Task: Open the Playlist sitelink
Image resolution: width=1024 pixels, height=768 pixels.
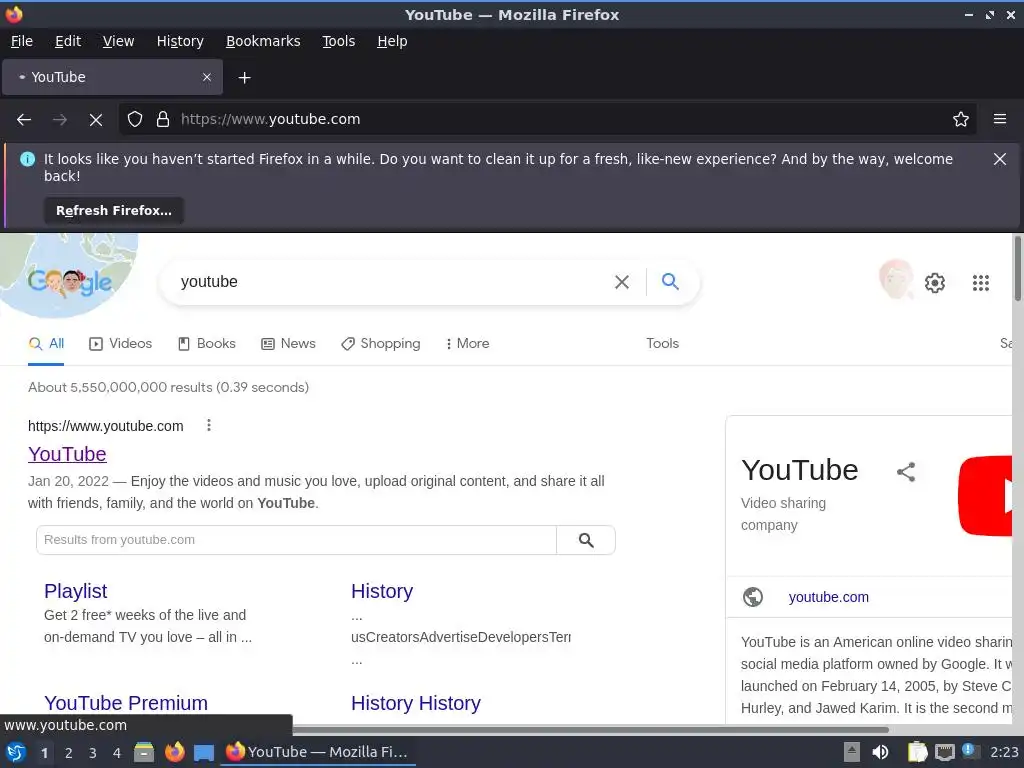Action: pyautogui.click(x=76, y=591)
